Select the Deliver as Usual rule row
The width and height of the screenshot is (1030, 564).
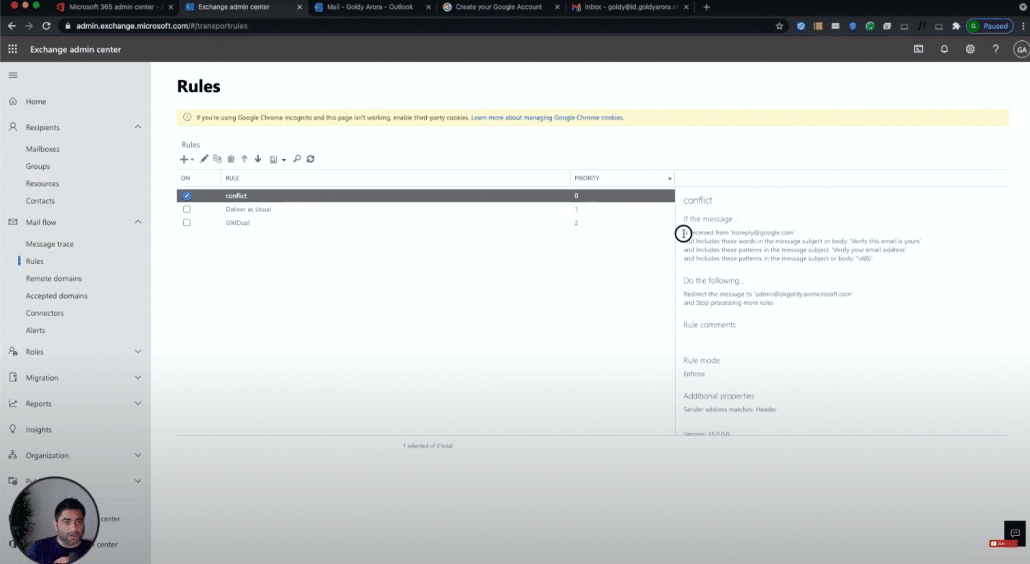tap(426, 209)
